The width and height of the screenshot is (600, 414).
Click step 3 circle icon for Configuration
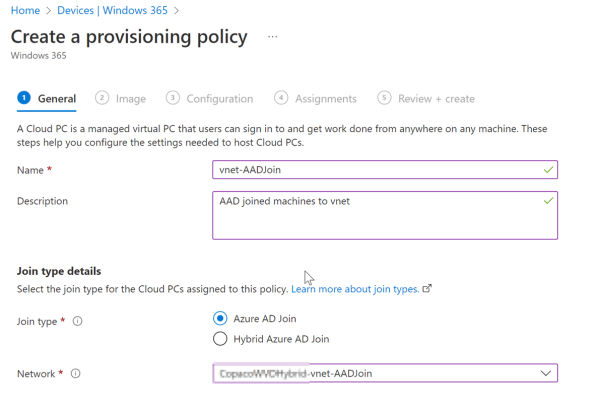tap(173, 98)
